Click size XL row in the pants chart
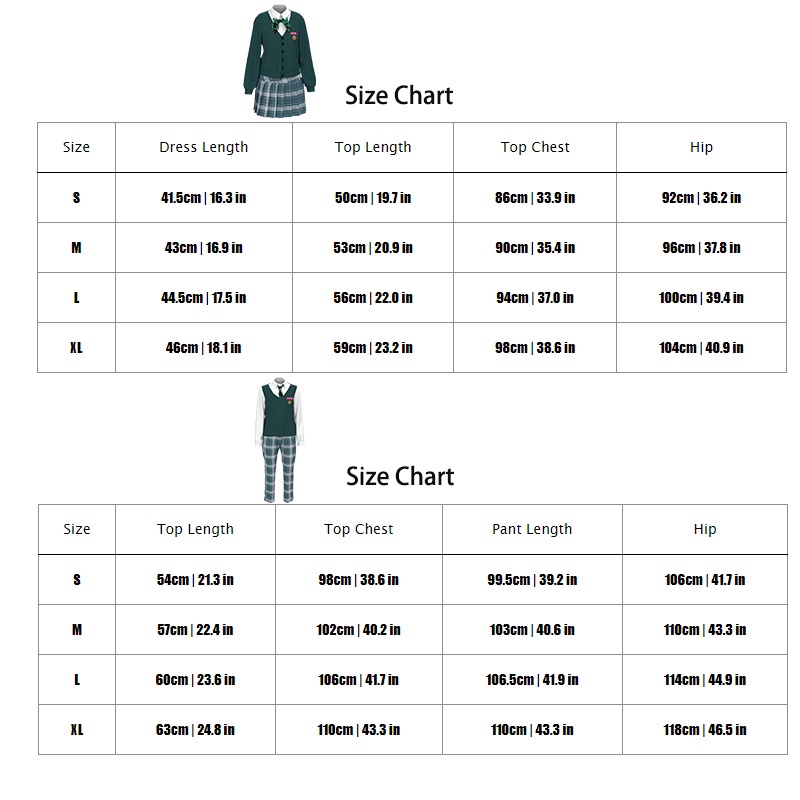This screenshot has height=800, width=800. (77, 730)
